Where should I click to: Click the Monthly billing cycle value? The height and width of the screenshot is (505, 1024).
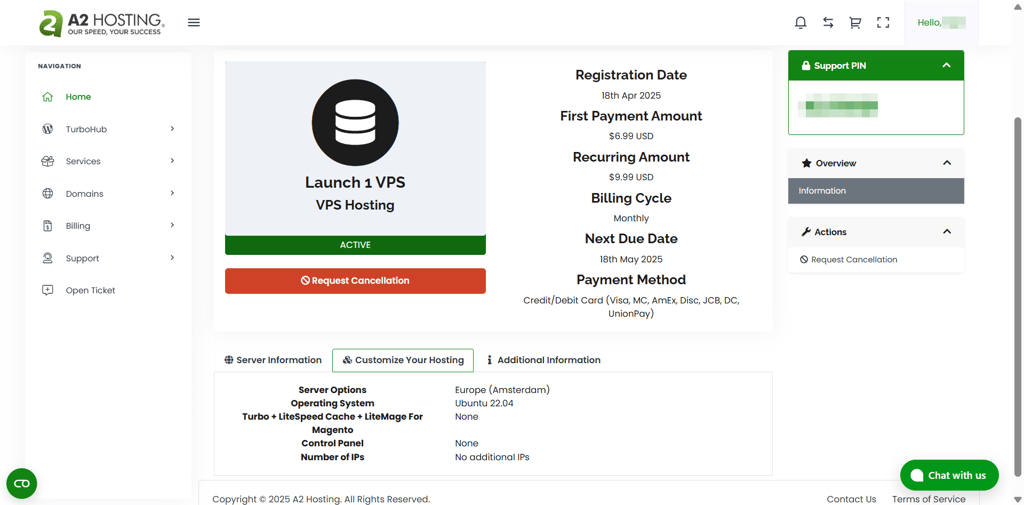pyautogui.click(x=631, y=218)
